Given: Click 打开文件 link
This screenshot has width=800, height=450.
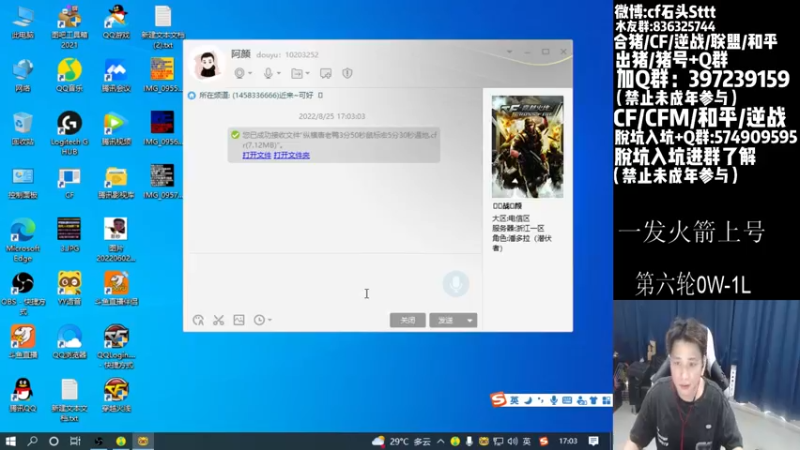Looking at the screenshot, I should [257, 155].
